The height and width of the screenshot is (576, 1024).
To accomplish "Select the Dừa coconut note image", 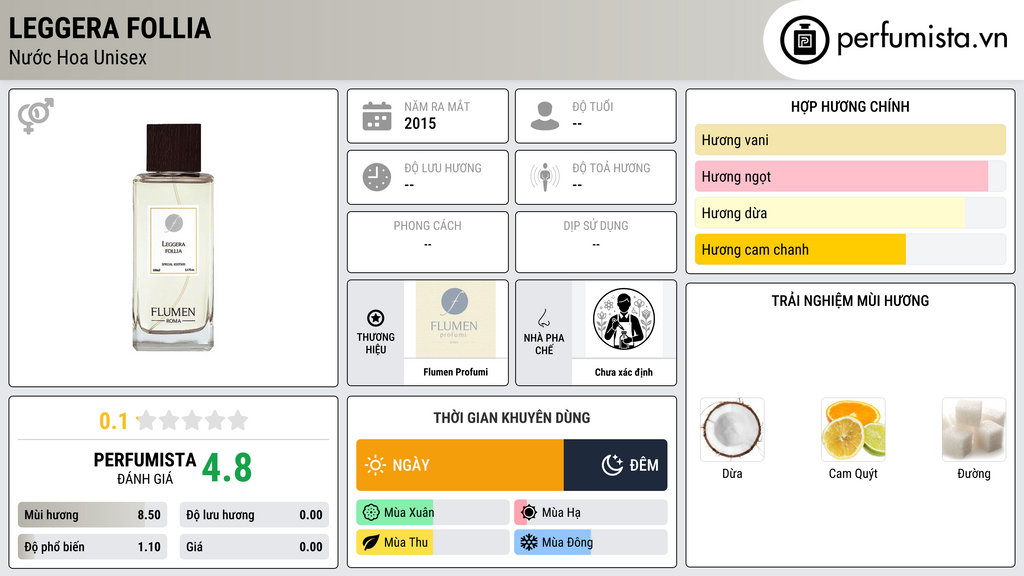I will 732,430.
